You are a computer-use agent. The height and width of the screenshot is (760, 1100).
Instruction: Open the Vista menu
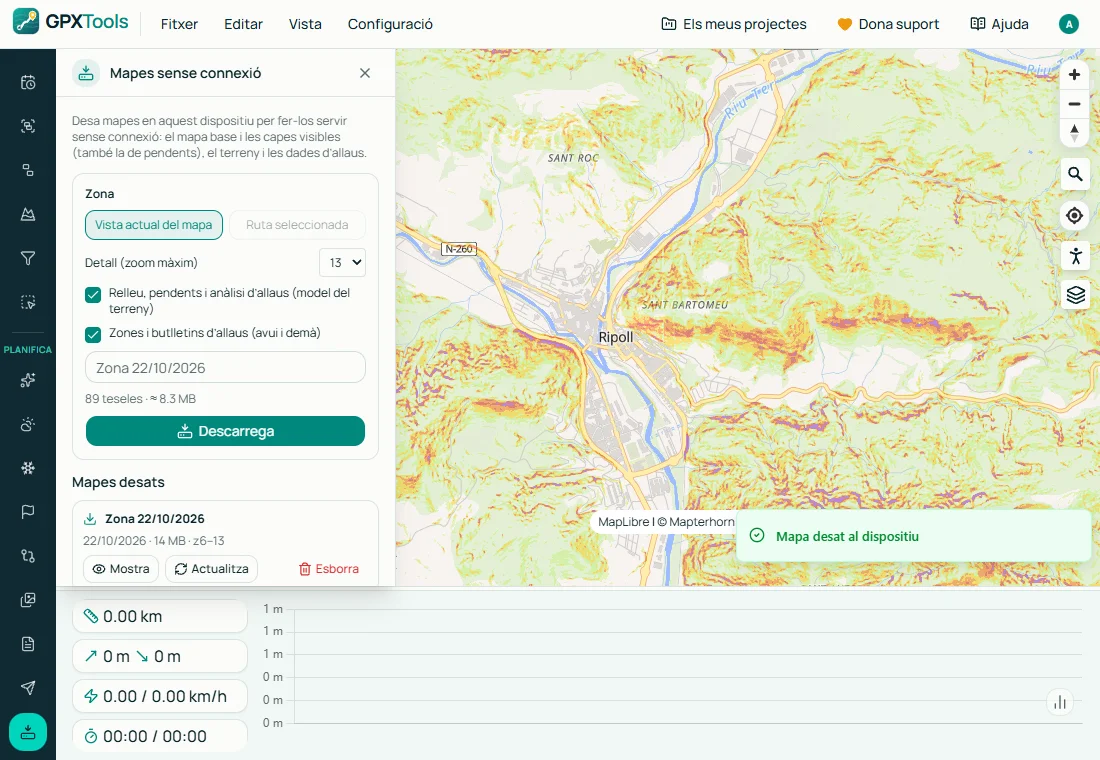(305, 24)
